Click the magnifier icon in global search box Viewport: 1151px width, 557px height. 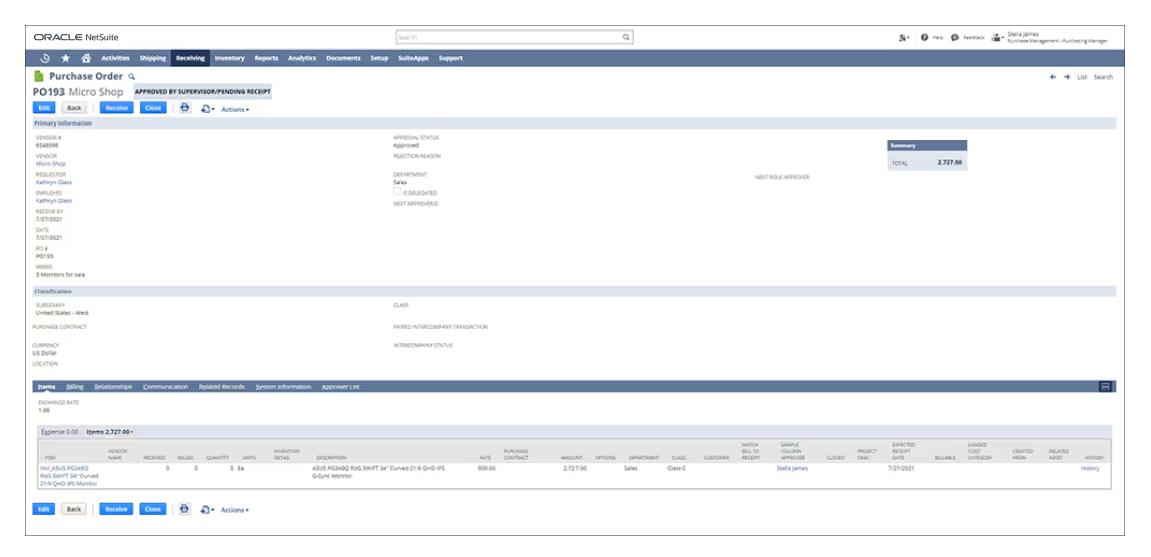click(625, 37)
